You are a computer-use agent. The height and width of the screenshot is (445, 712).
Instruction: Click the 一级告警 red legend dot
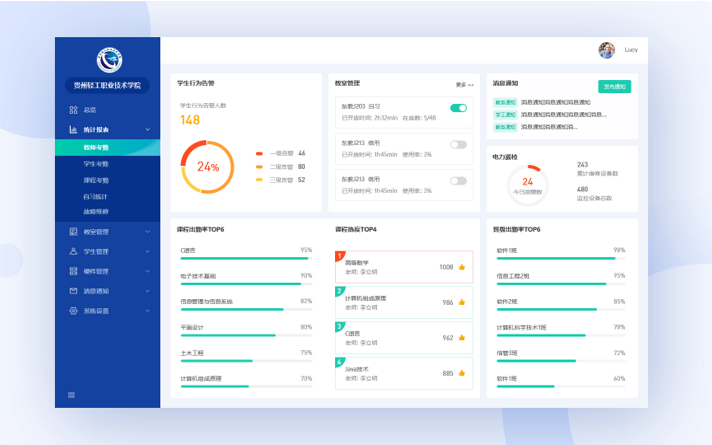click(x=259, y=153)
